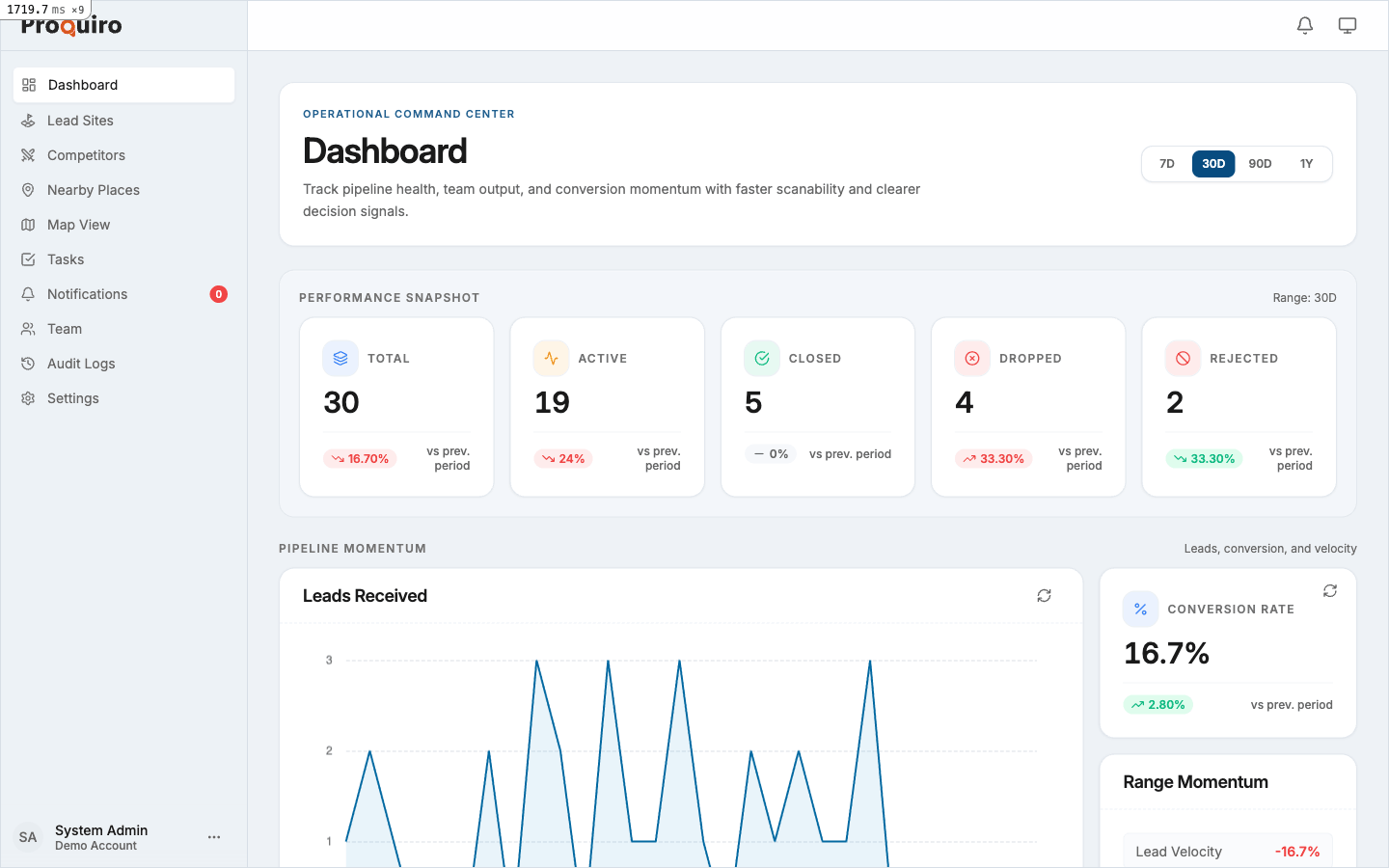Select the 90D time range
The height and width of the screenshot is (868, 1389).
1260,164
